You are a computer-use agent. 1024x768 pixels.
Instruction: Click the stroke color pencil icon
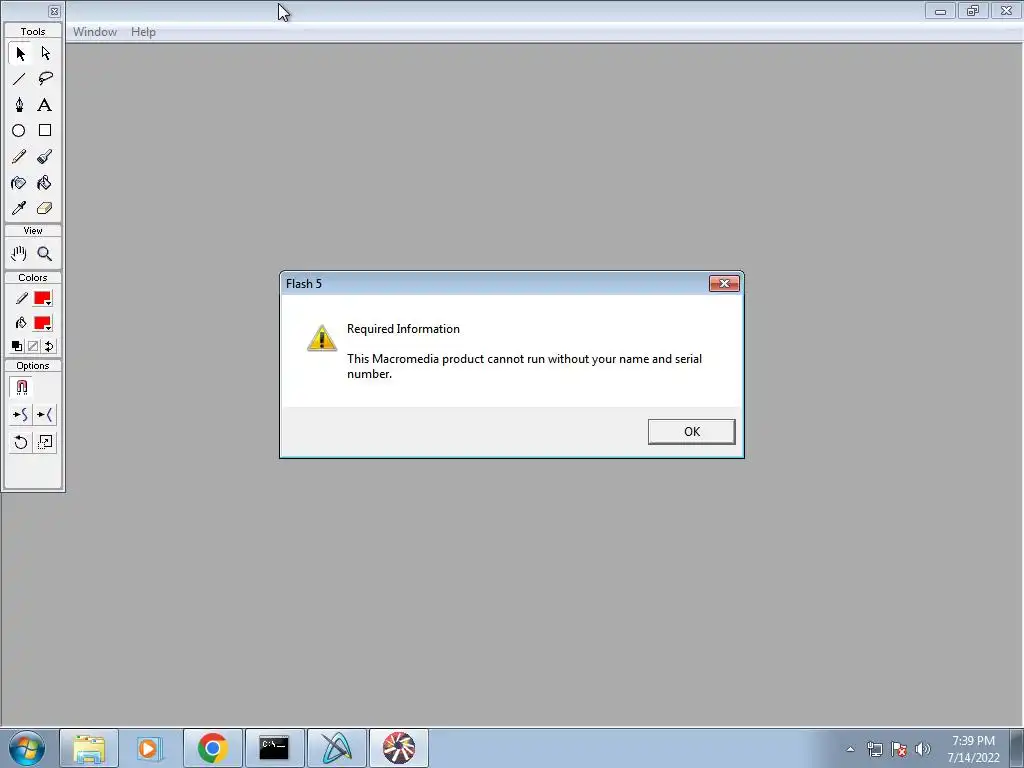click(x=22, y=298)
